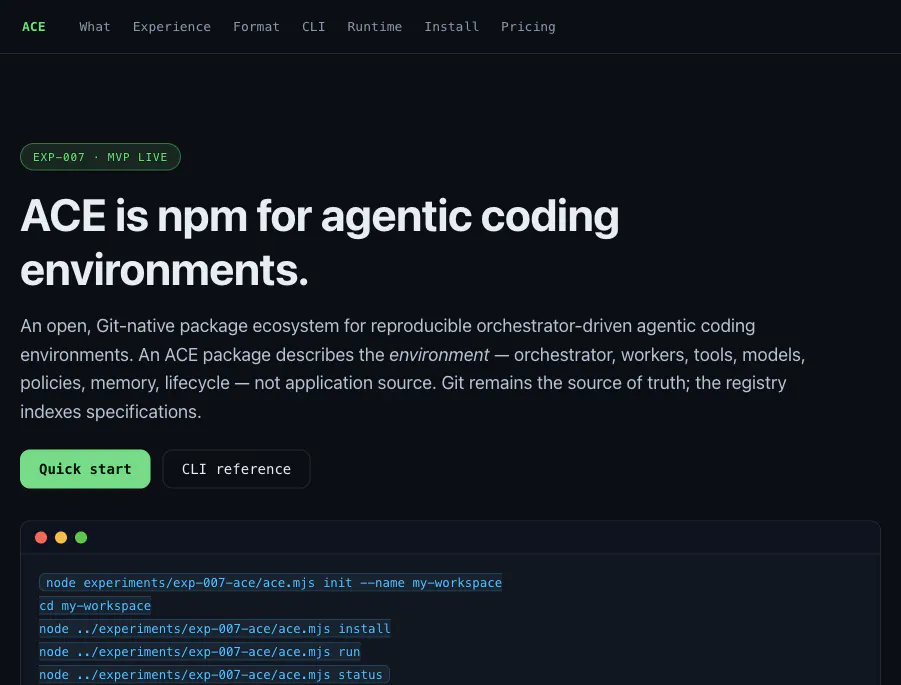Click the red terminal window dot
The height and width of the screenshot is (685, 901).
[41, 537]
